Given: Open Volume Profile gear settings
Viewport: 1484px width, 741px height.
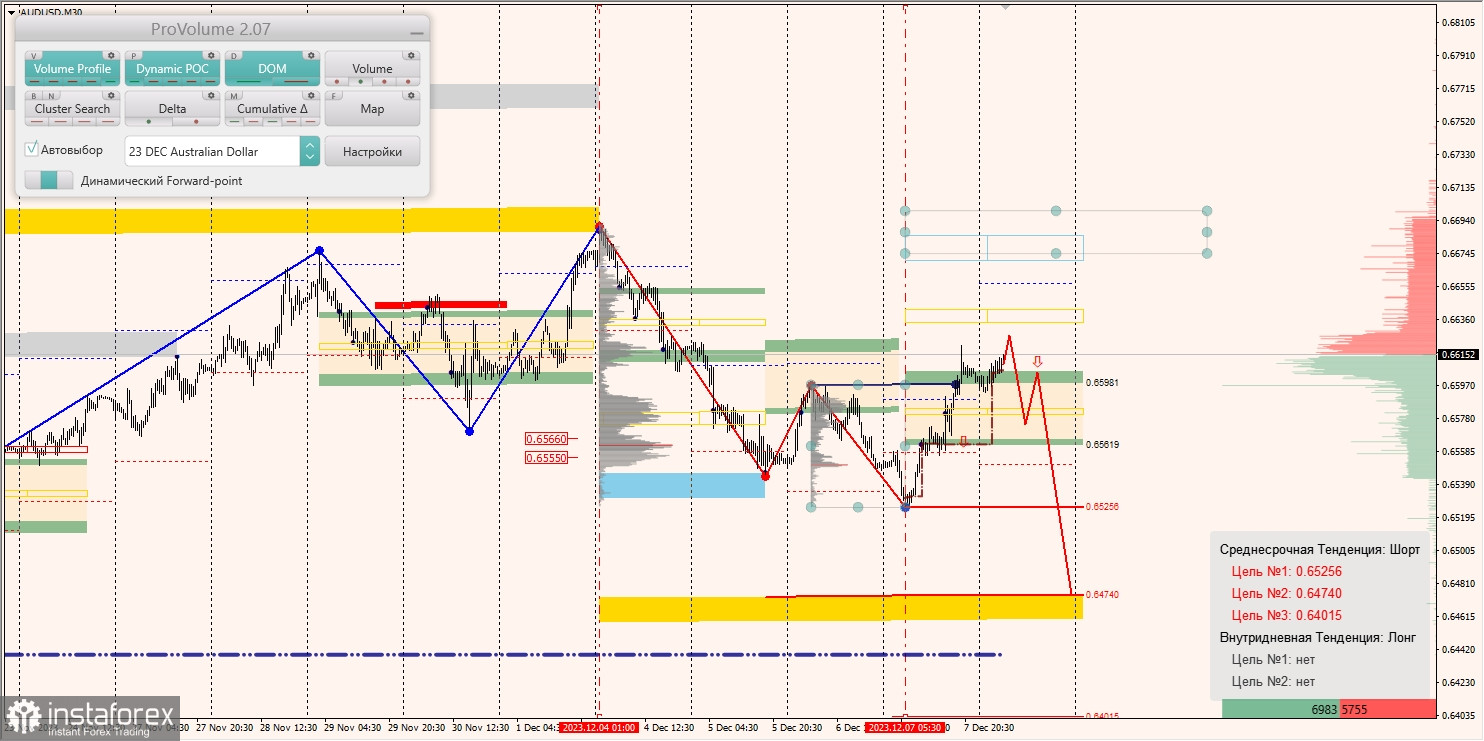Looking at the screenshot, I should click(111, 55).
